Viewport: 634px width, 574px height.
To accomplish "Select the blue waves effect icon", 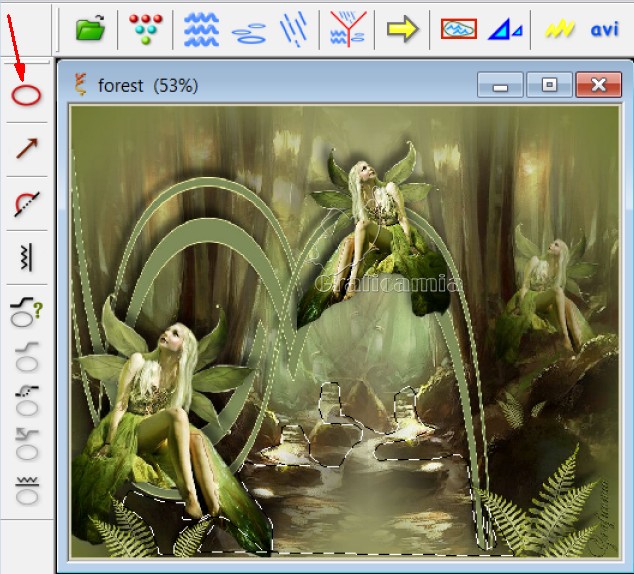I will click(x=201, y=29).
